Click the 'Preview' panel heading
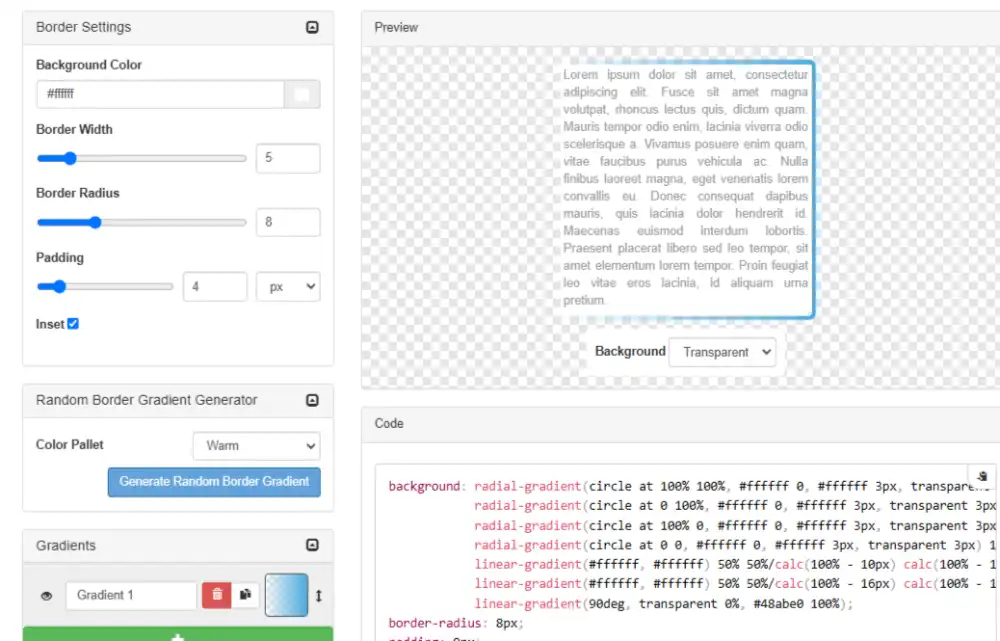Screen dimensions: 1000x641 tap(396, 27)
